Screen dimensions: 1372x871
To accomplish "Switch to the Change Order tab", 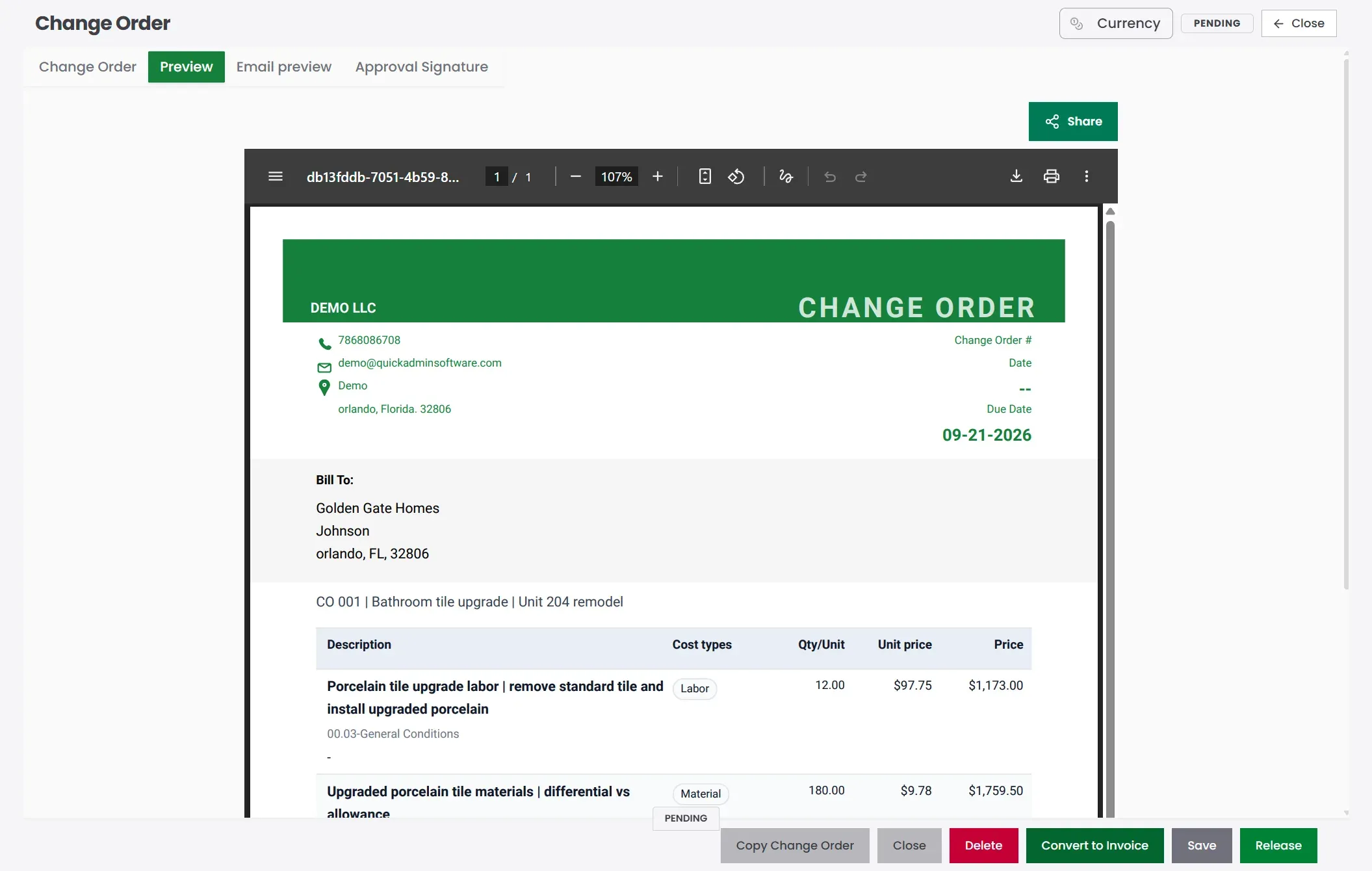I will pos(88,67).
